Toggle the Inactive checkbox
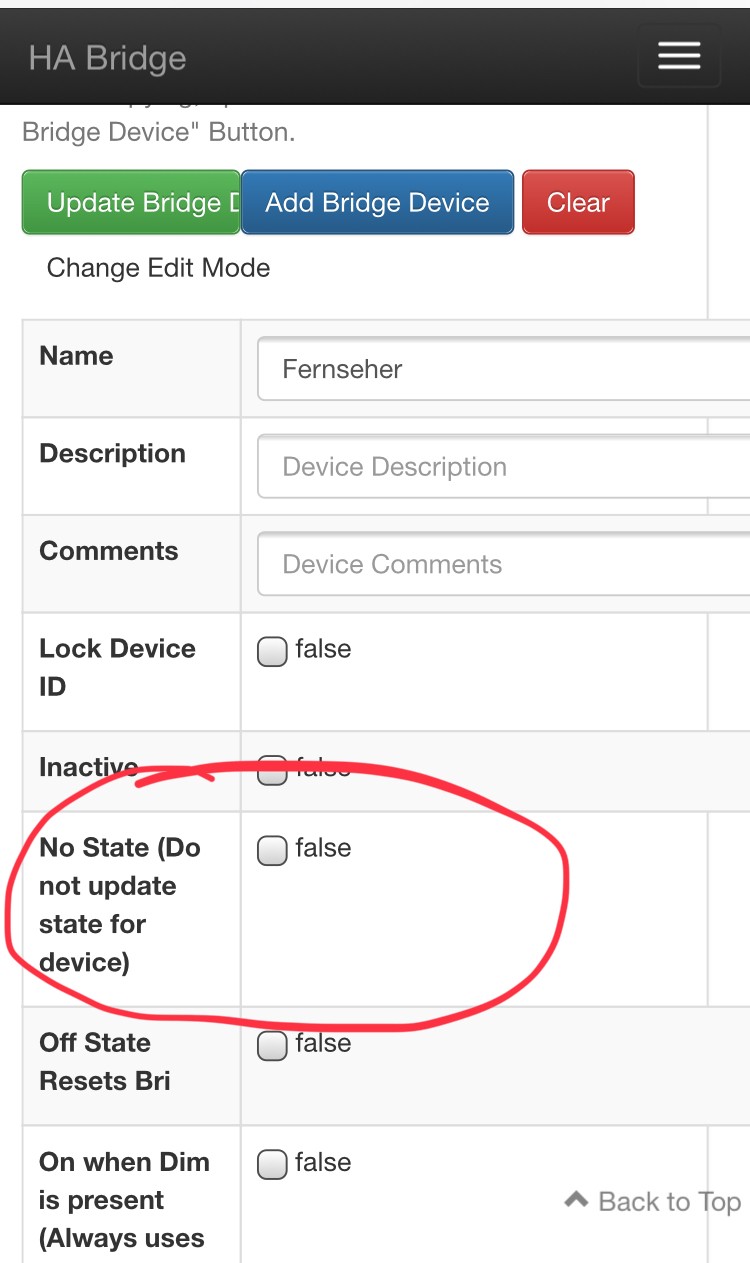The height and width of the screenshot is (1263, 750). click(x=272, y=770)
